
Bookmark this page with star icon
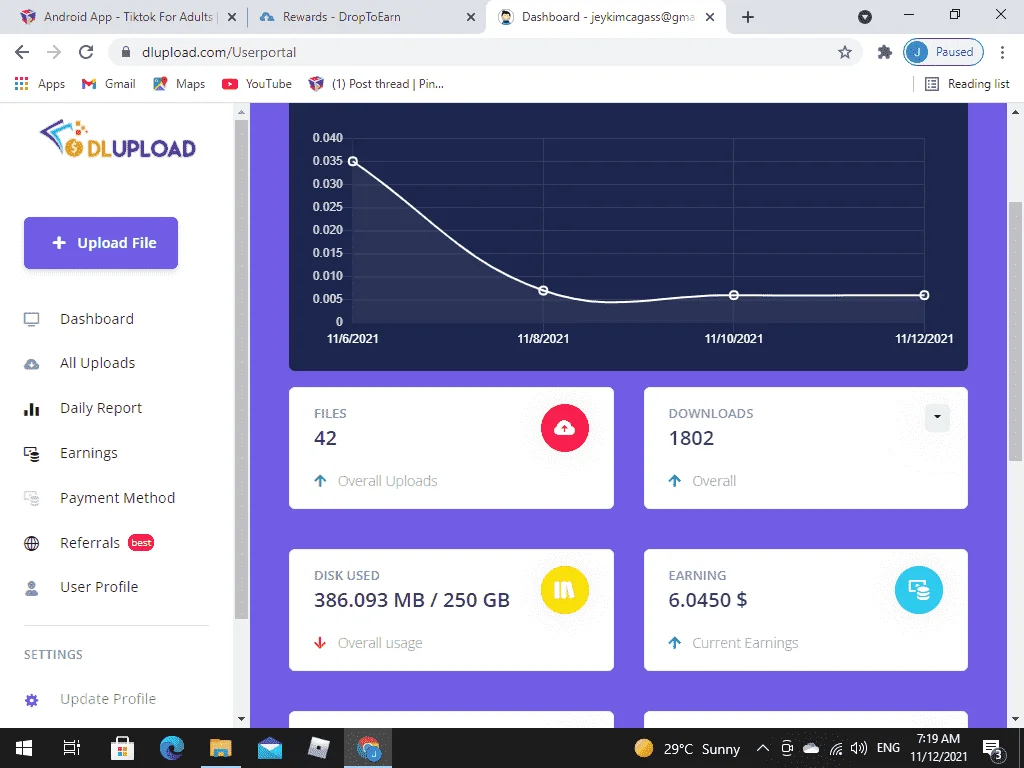tap(844, 52)
